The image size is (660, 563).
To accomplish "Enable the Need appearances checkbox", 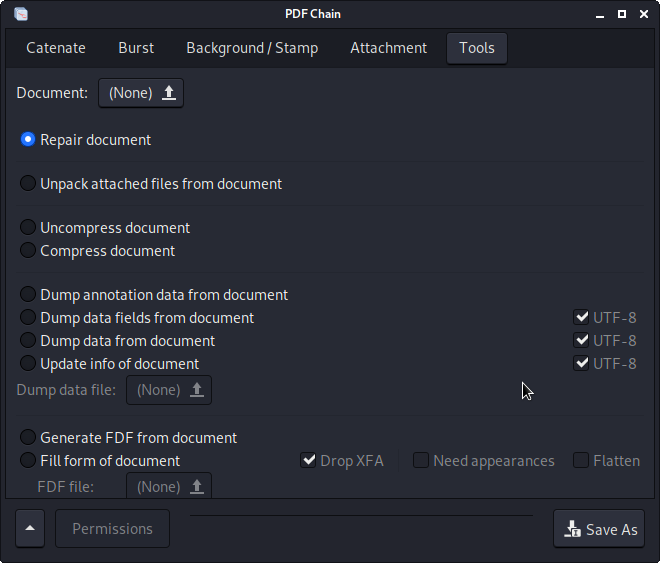I will 484,461.
